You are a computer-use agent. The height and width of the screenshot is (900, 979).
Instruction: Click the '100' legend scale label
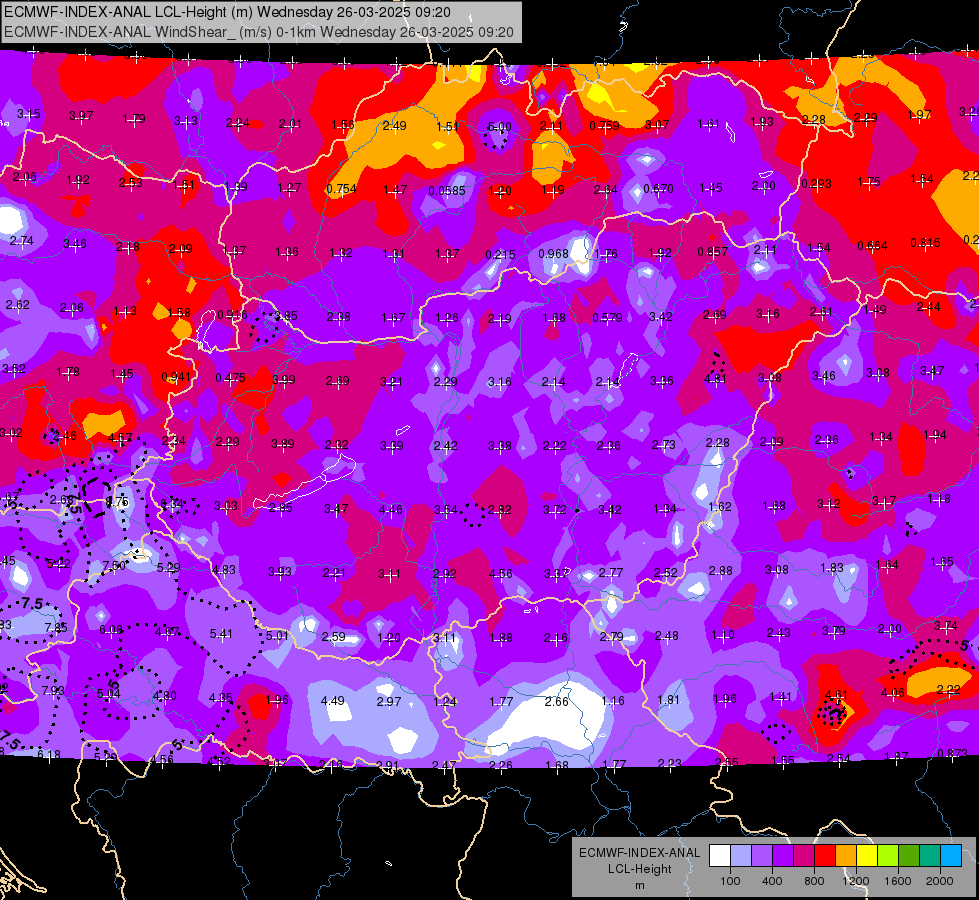coord(730,881)
